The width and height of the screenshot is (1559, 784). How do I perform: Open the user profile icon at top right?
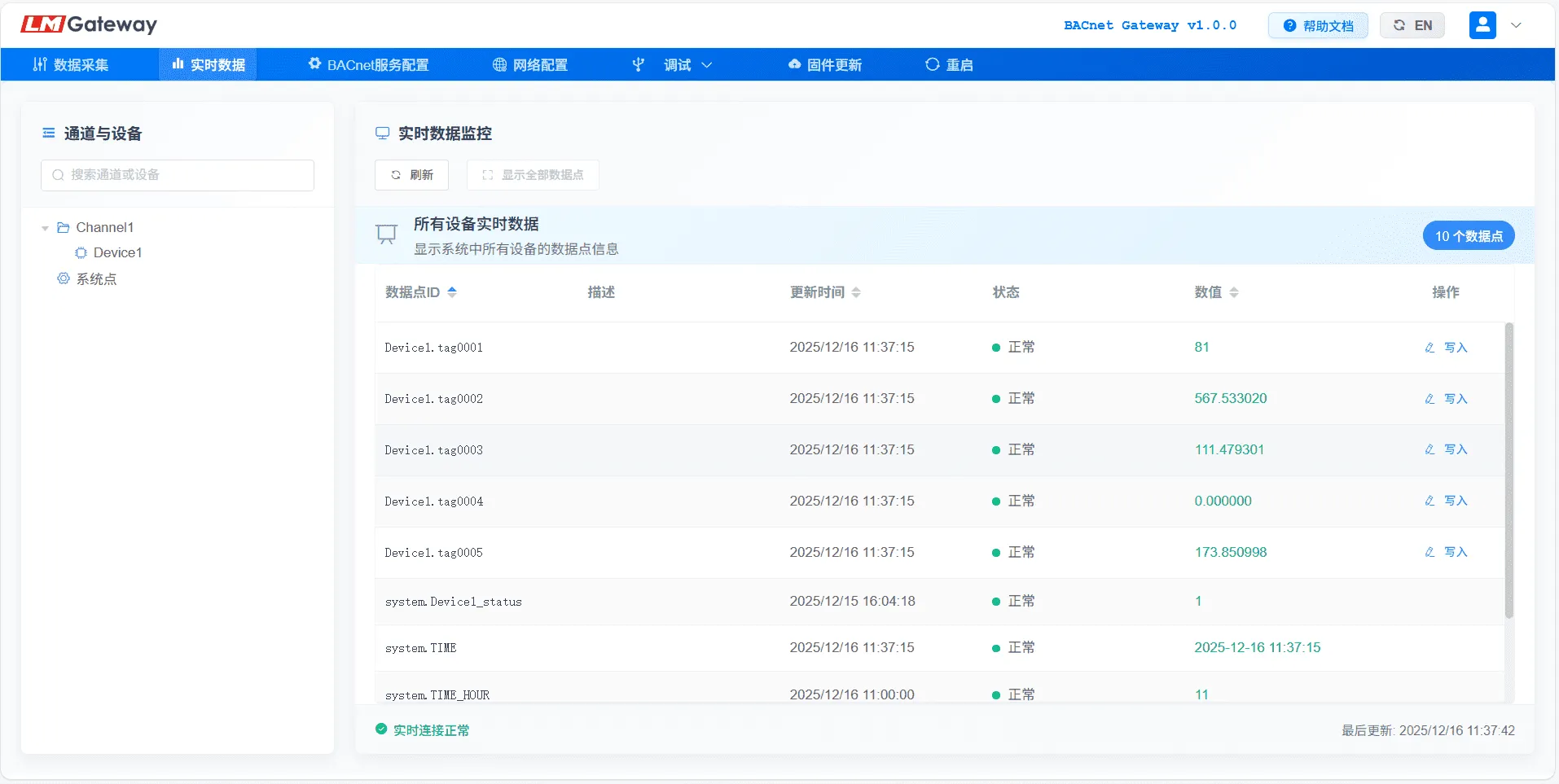(1482, 25)
